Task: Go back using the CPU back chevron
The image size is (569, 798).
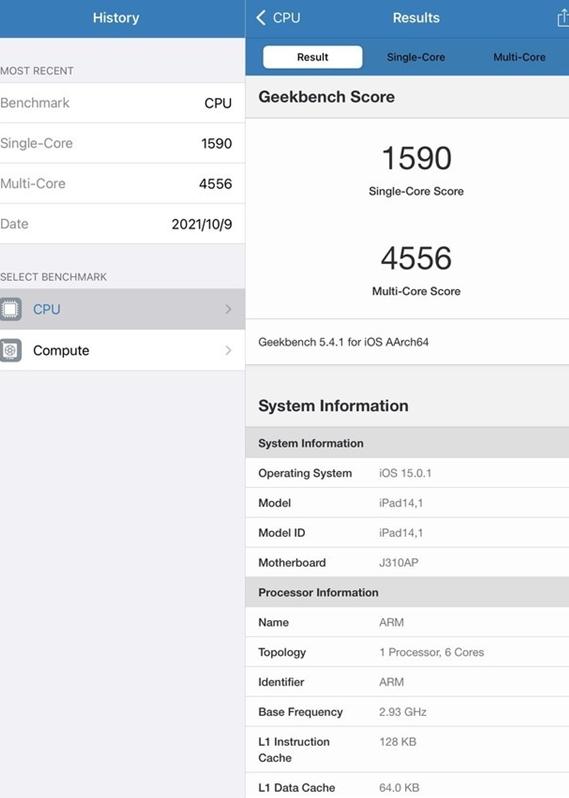Action: pos(261,18)
